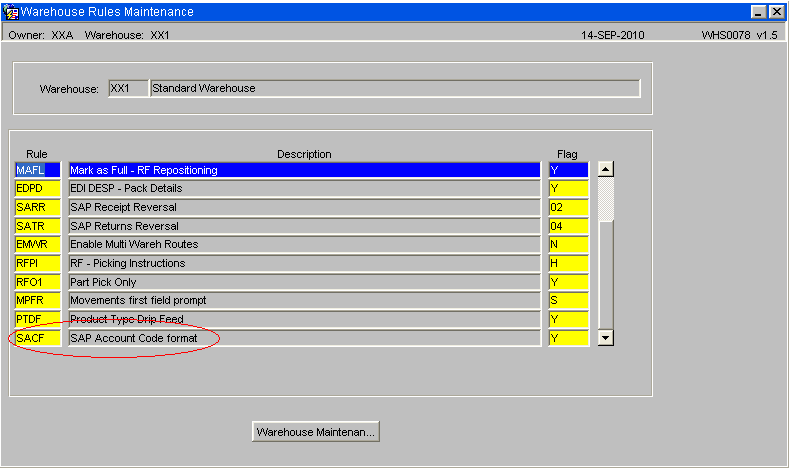Click 'Product Type Drip Feed' description
The width and height of the screenshot is (789, 468).
coord(304,319)
